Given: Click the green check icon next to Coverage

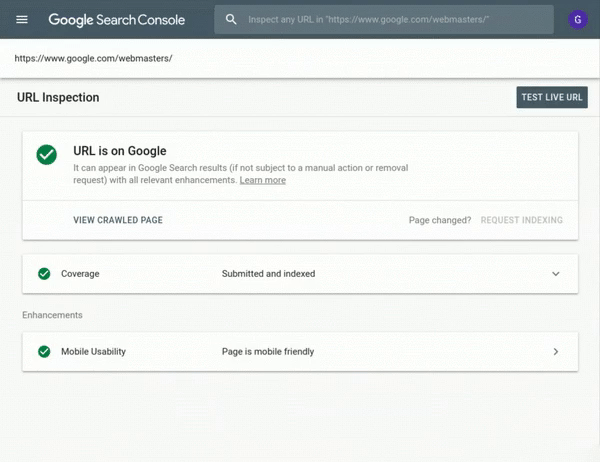Looking at the screenshot, I should coord(44,273).
